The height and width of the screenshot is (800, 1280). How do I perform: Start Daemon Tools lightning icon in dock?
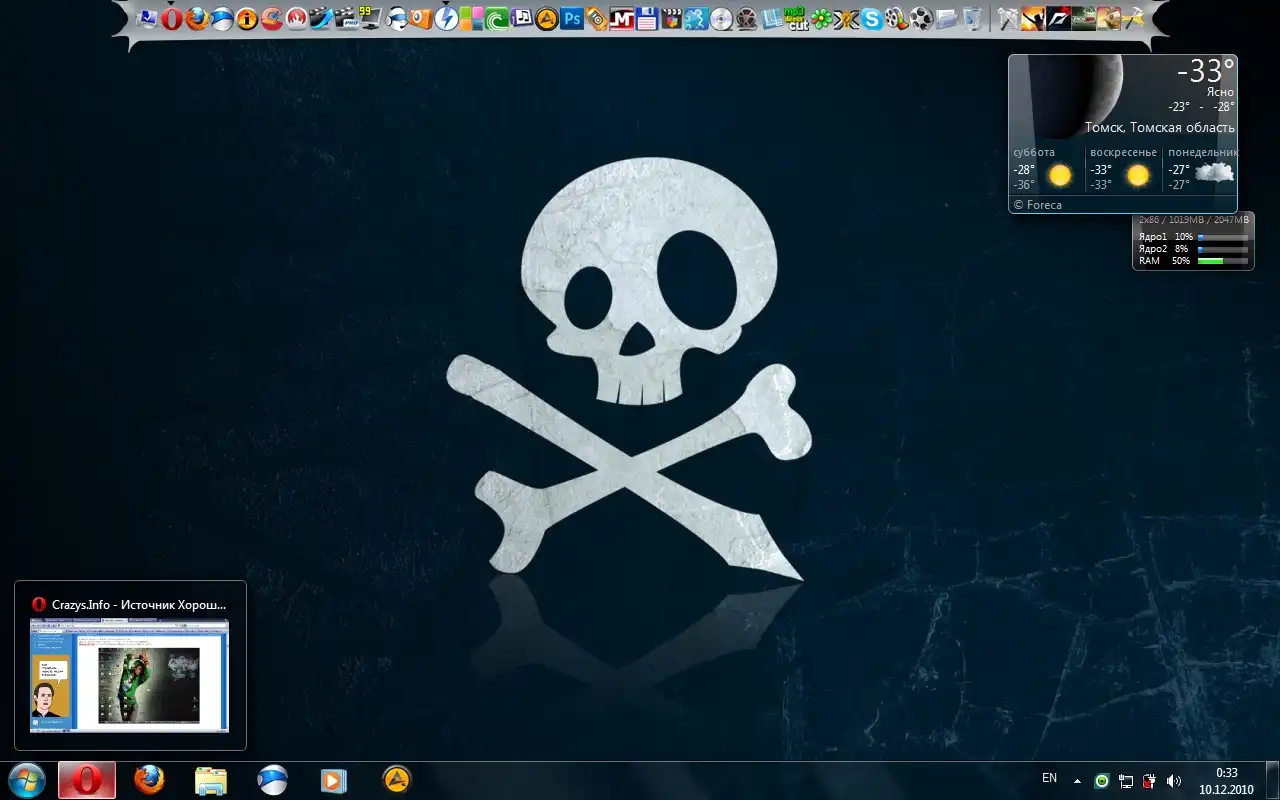tap(447, 18)
